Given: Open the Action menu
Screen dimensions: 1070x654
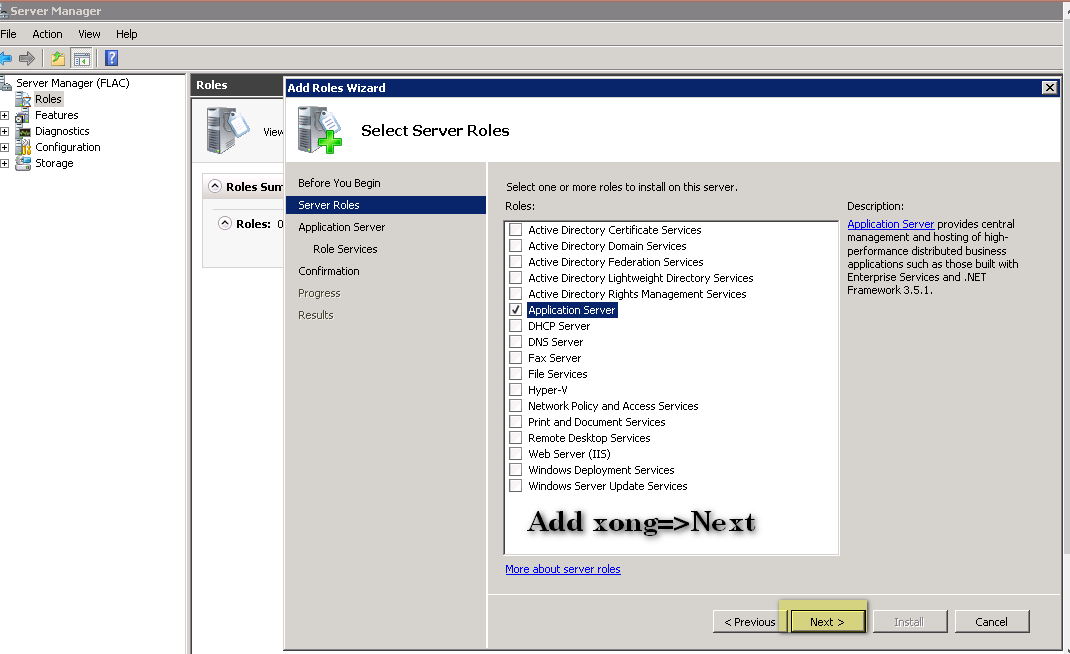Looking at the screenshot, I should pyautogui.click(x=47, y=34).
